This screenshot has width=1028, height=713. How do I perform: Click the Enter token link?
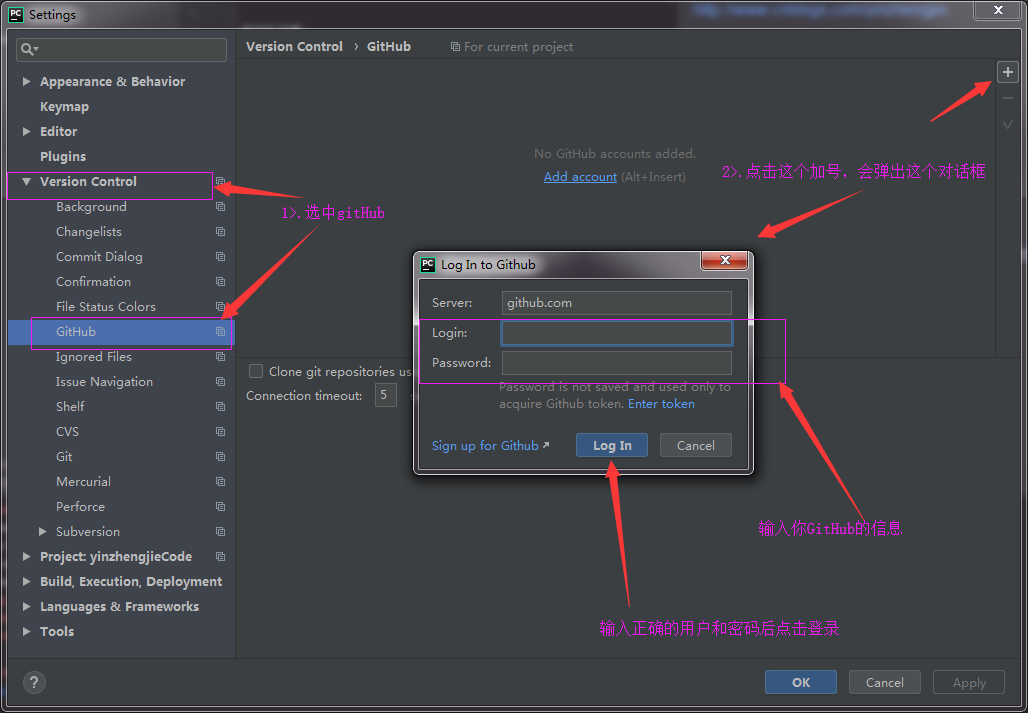click(661, 404)
